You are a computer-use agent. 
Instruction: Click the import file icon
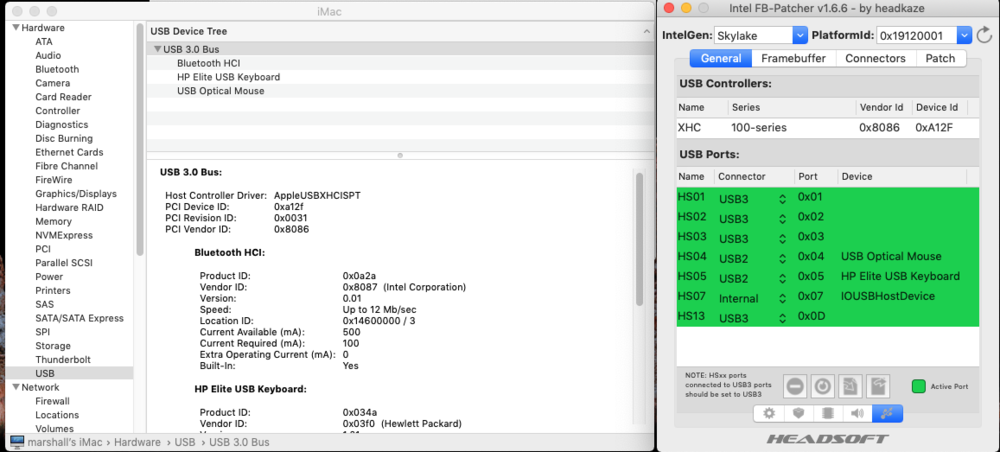coord(850,385)
